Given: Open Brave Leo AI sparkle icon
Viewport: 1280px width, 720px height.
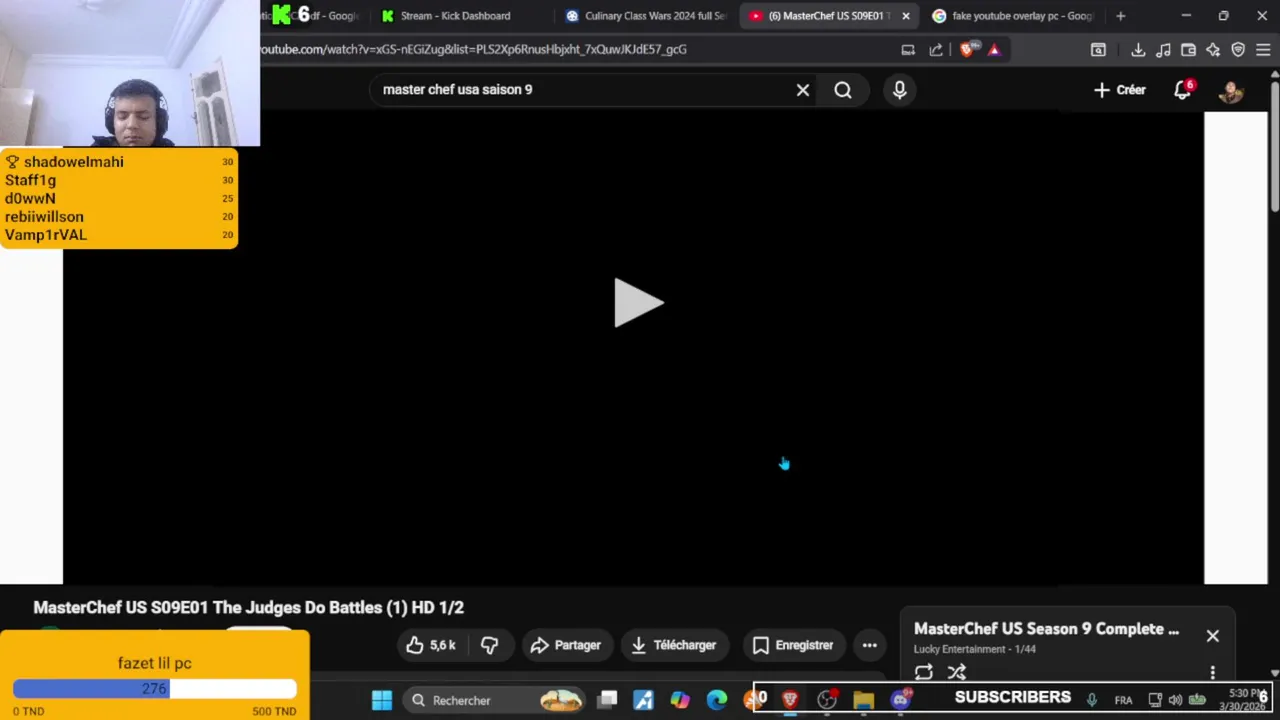Looking at the screenshot, I should [x=1213, y=50].
